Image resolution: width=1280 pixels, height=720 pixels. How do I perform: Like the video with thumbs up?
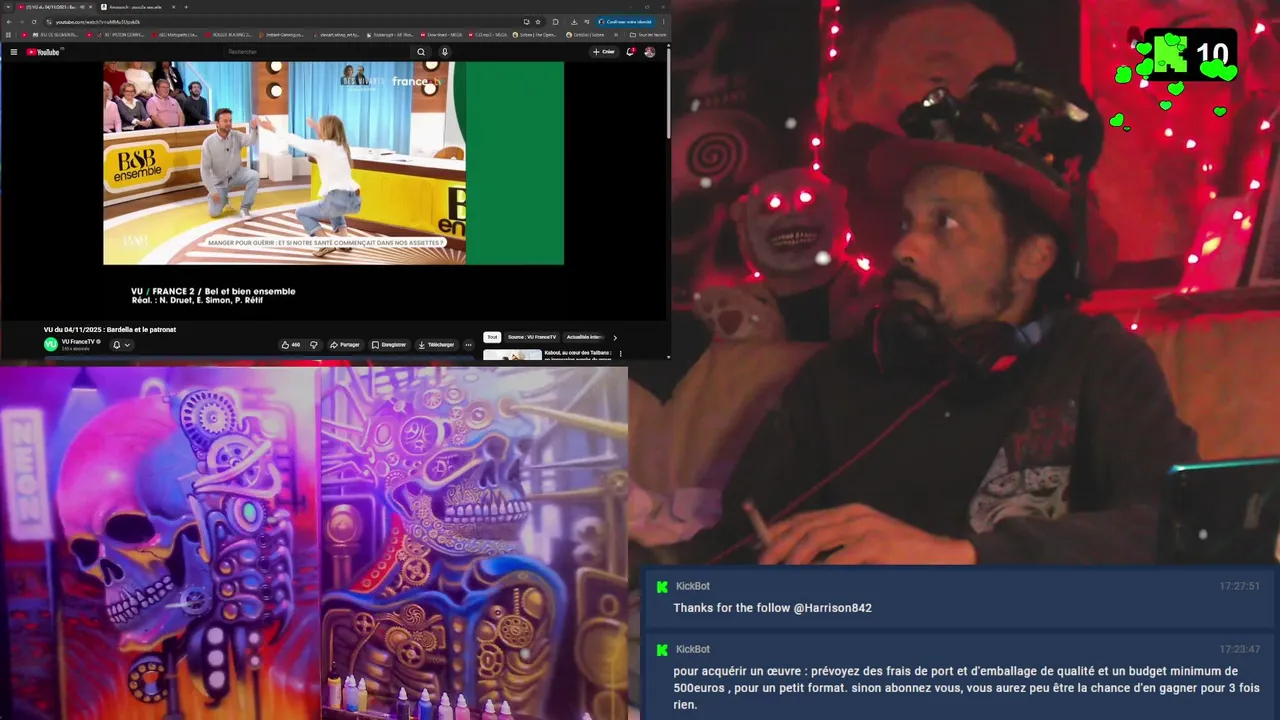pyautogui.click(x=291, y=345)
